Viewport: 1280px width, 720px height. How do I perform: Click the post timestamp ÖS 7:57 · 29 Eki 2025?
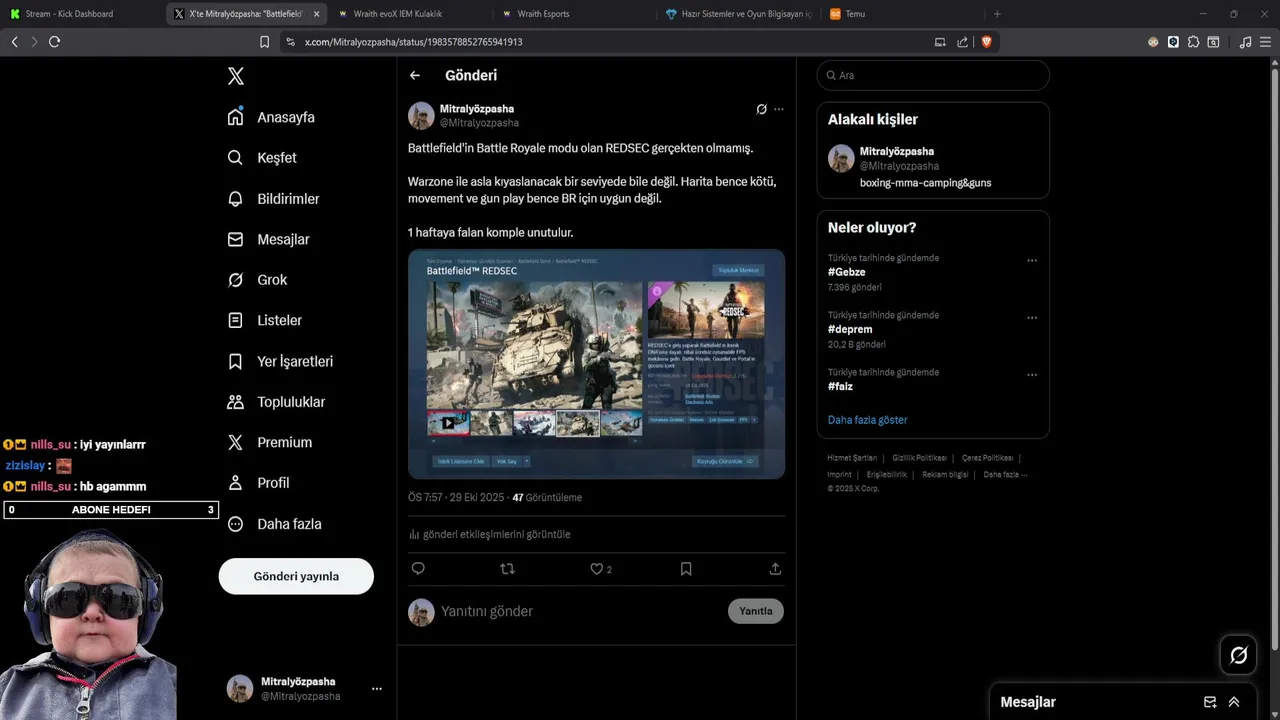click(x=454, y=497)
